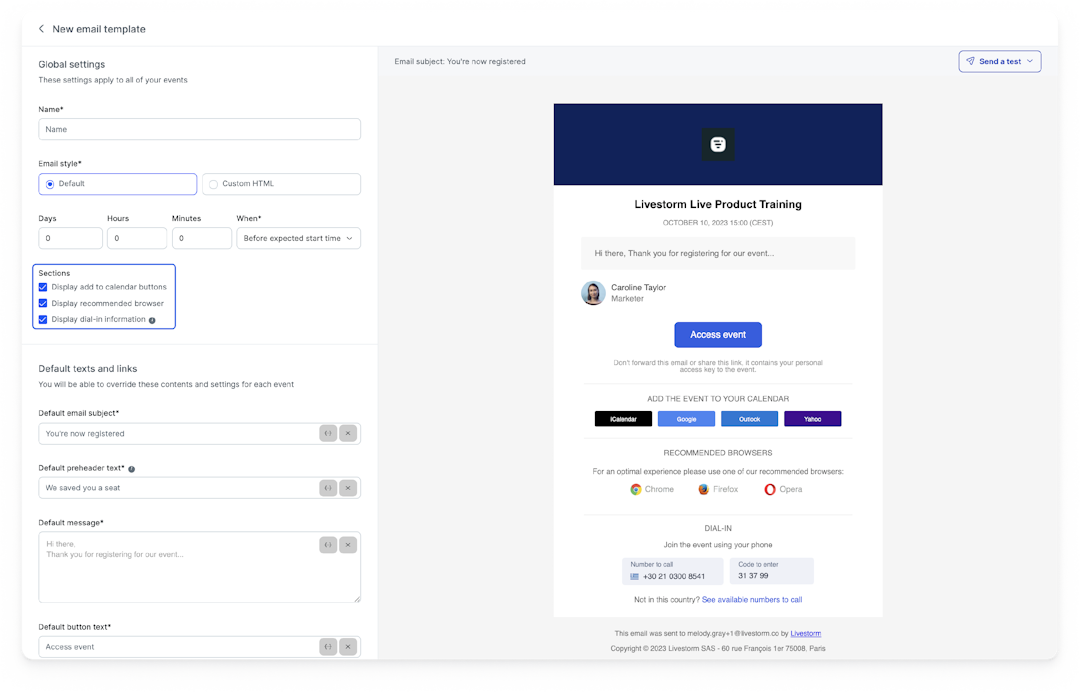Image resolution: width=1080 pixels, height=692 pixels.
Task: Click the dial-in information info icon
Action: [152, 320]
